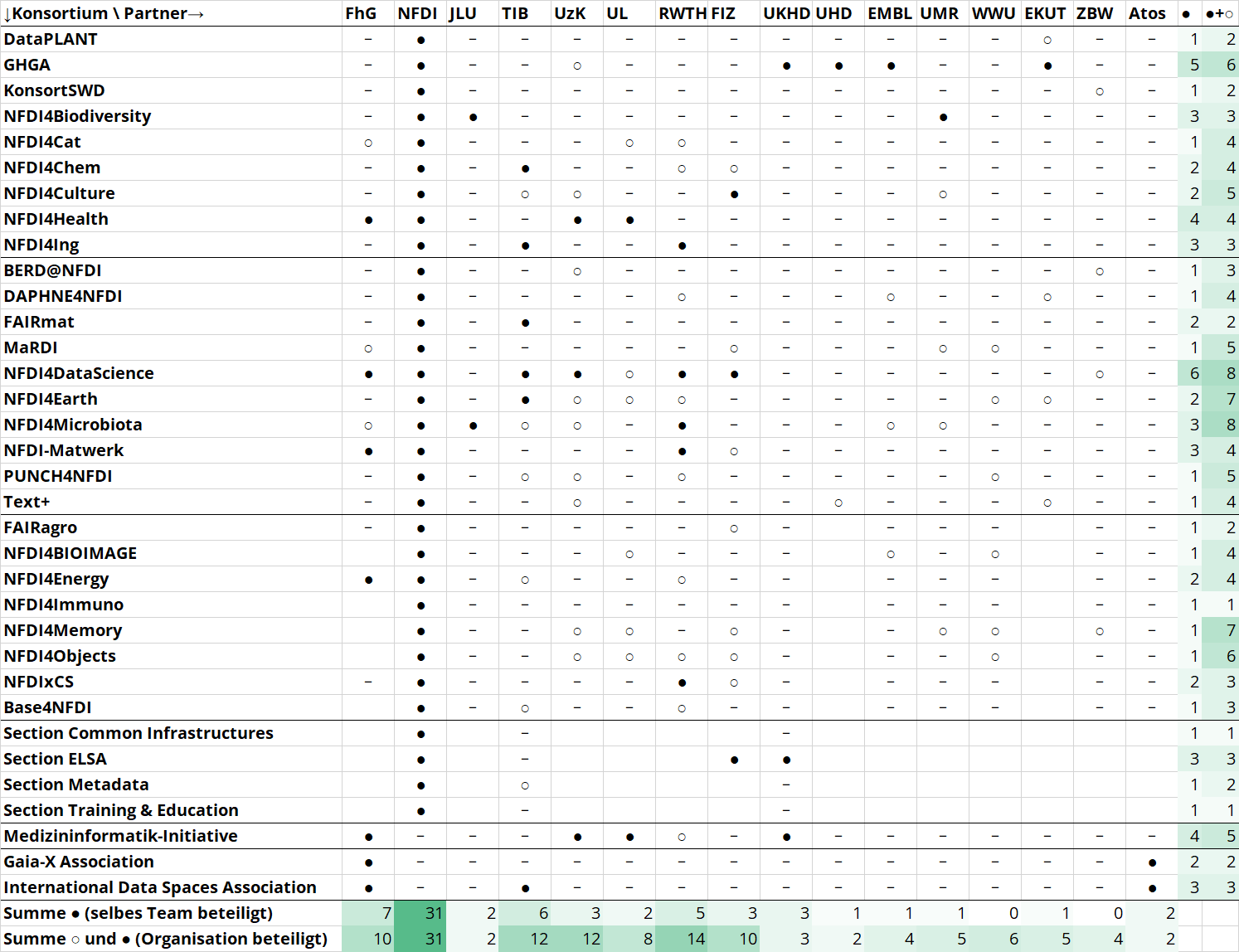
Task: Click the 'BERD@NFDI' row label
Action: click(52, 270)
